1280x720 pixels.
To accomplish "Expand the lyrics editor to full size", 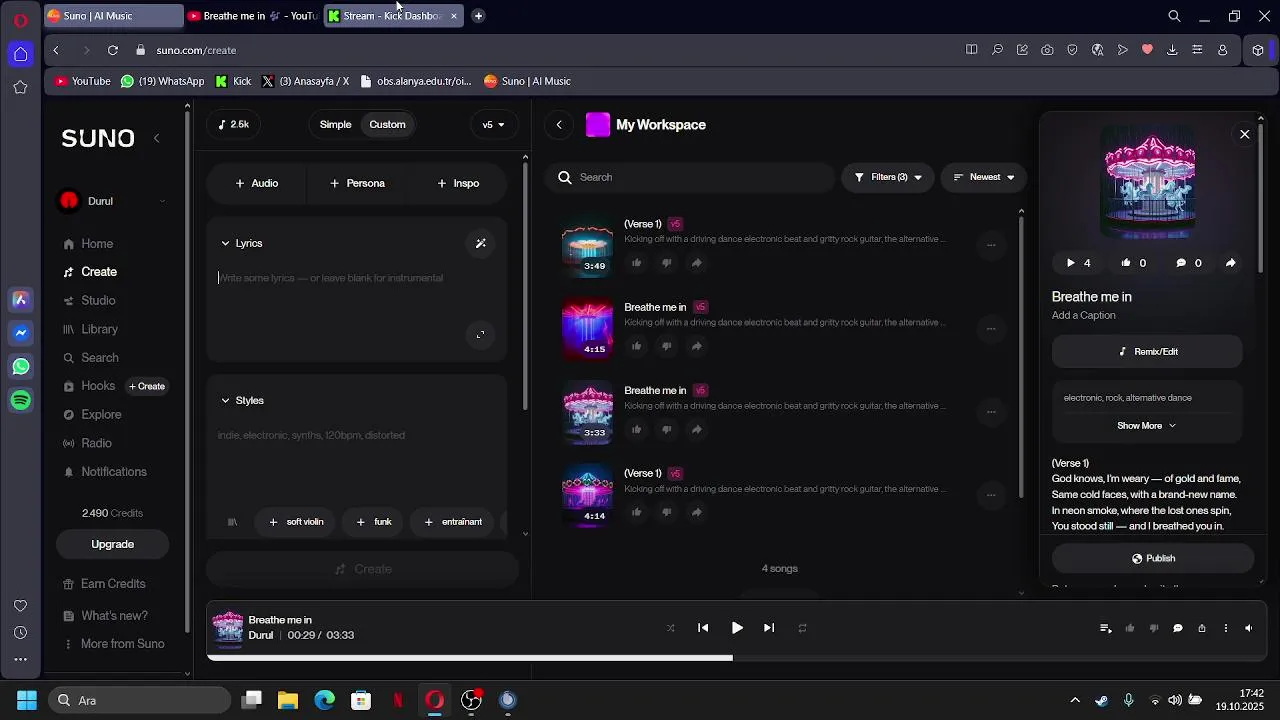I will point(480,335).
